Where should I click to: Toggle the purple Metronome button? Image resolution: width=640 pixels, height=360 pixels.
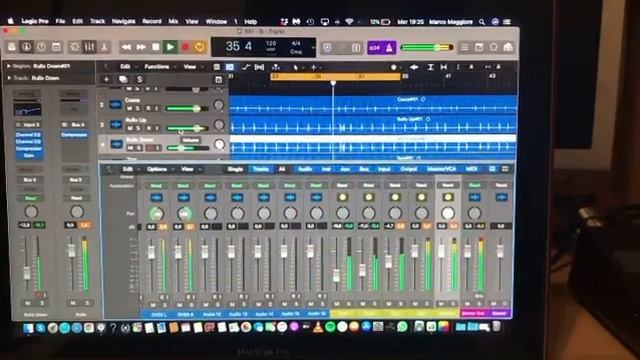(x=389, y=48)
